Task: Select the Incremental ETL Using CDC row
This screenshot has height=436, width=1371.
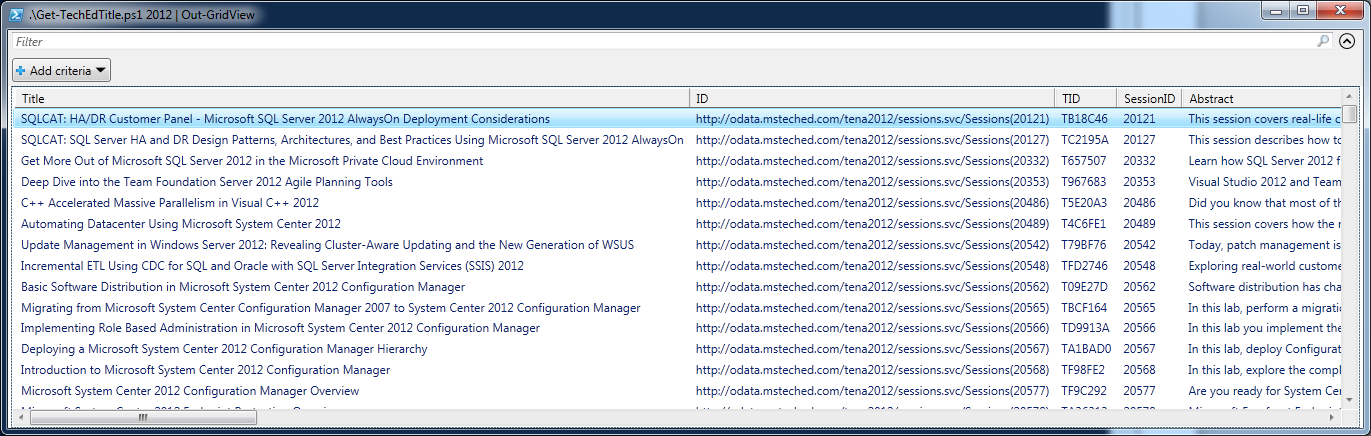Action: (x=272, y=266)
